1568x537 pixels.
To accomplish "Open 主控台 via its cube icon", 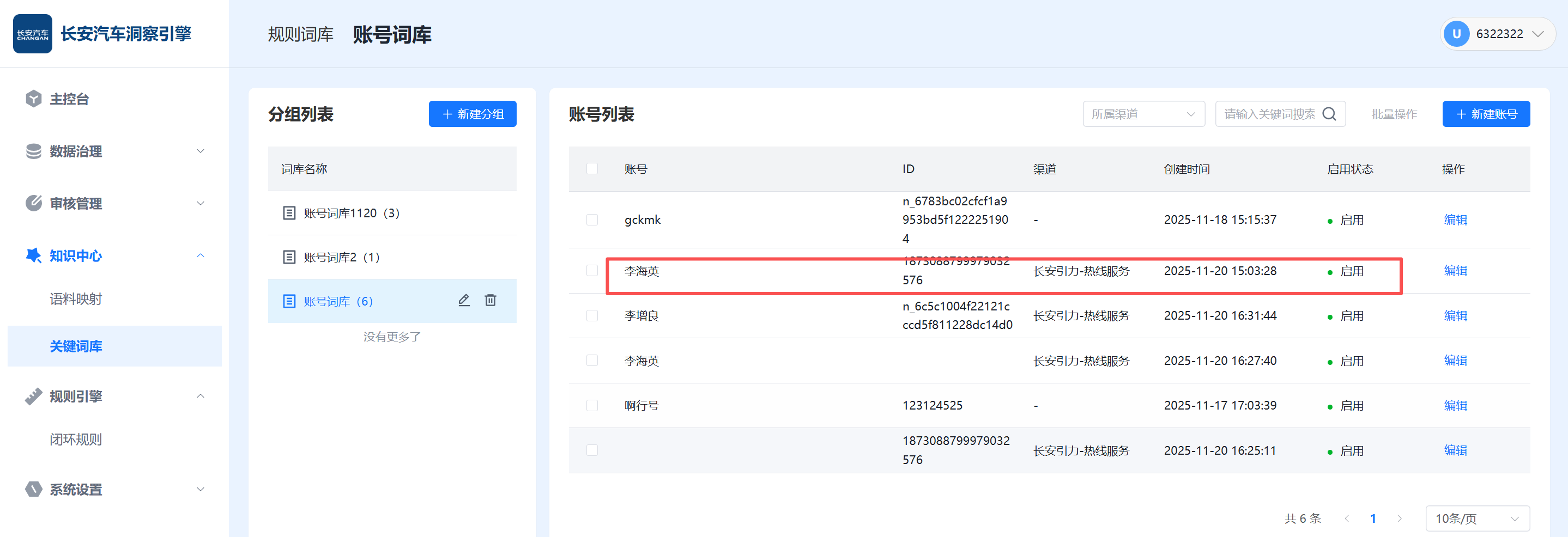I will coord(34,99).
